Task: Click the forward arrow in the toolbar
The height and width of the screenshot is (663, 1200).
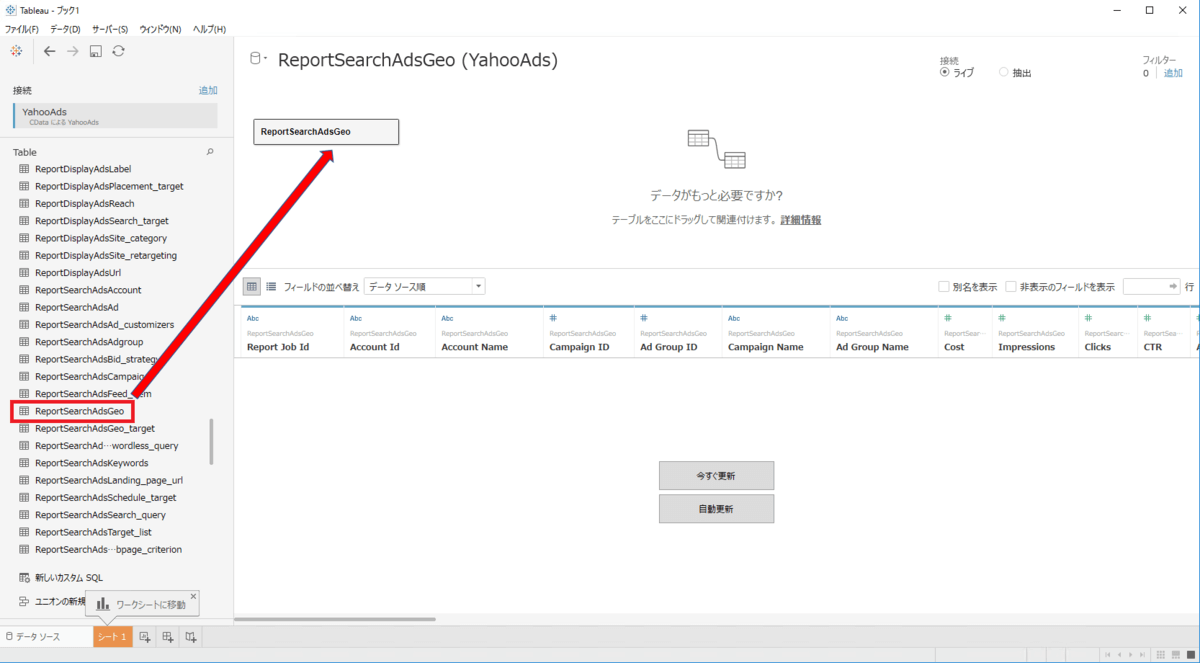Action: [x=73, y=51]
